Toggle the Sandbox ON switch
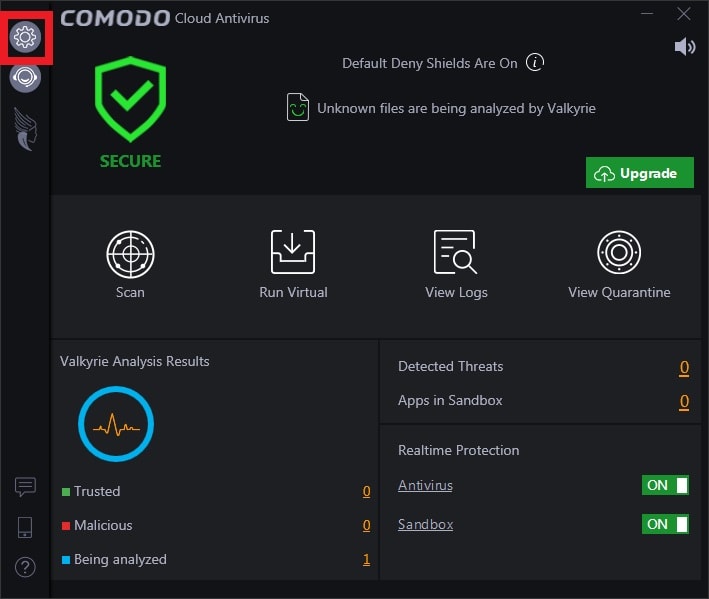 (665, 524)
